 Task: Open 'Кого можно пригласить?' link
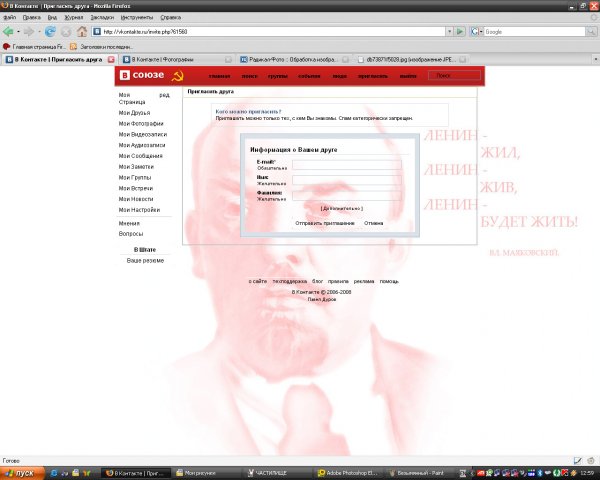coord(248,112)
